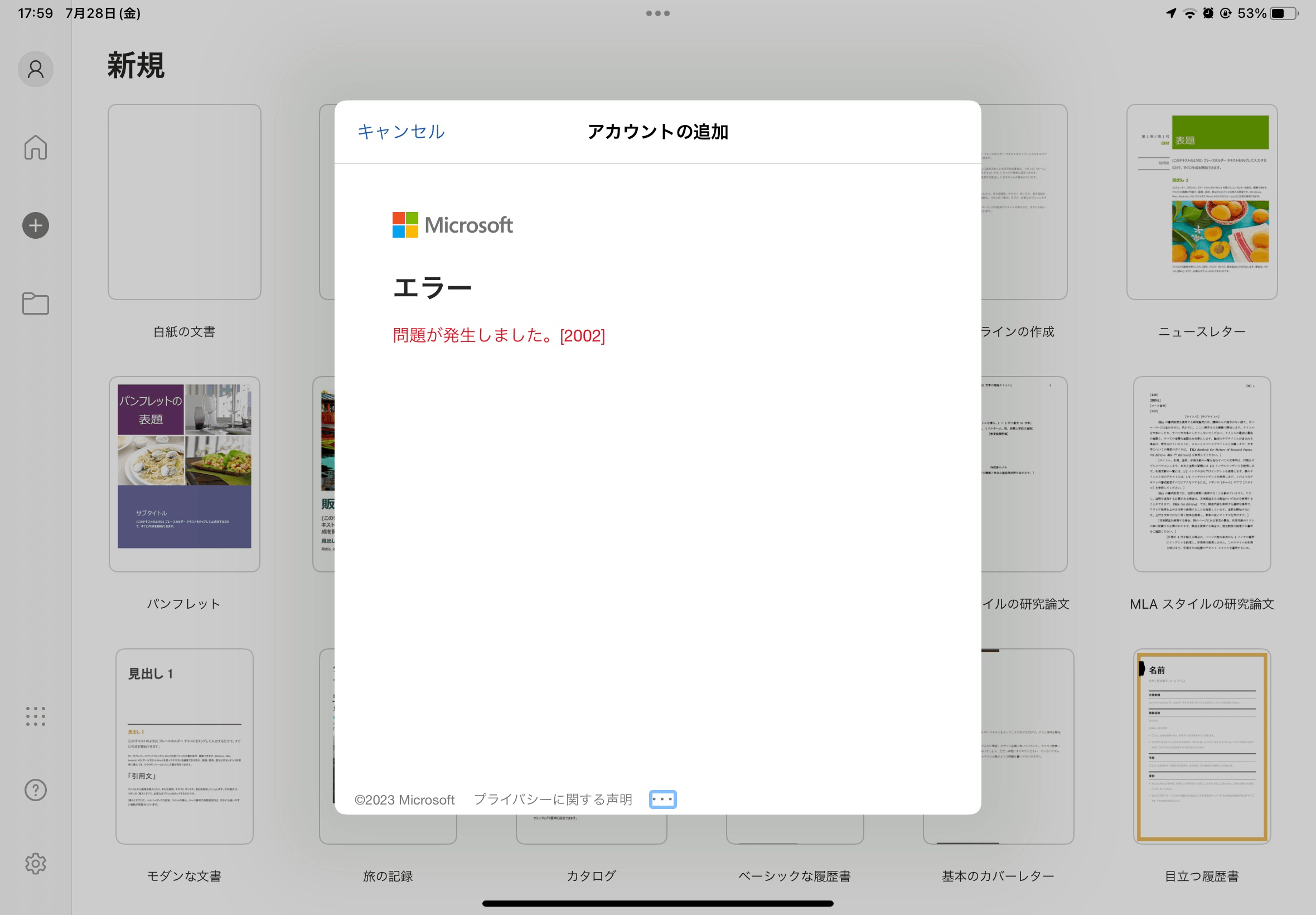Open the MLA style research paper template
This screenshot has height=915, width=1316.
[x=1202, y=474]
